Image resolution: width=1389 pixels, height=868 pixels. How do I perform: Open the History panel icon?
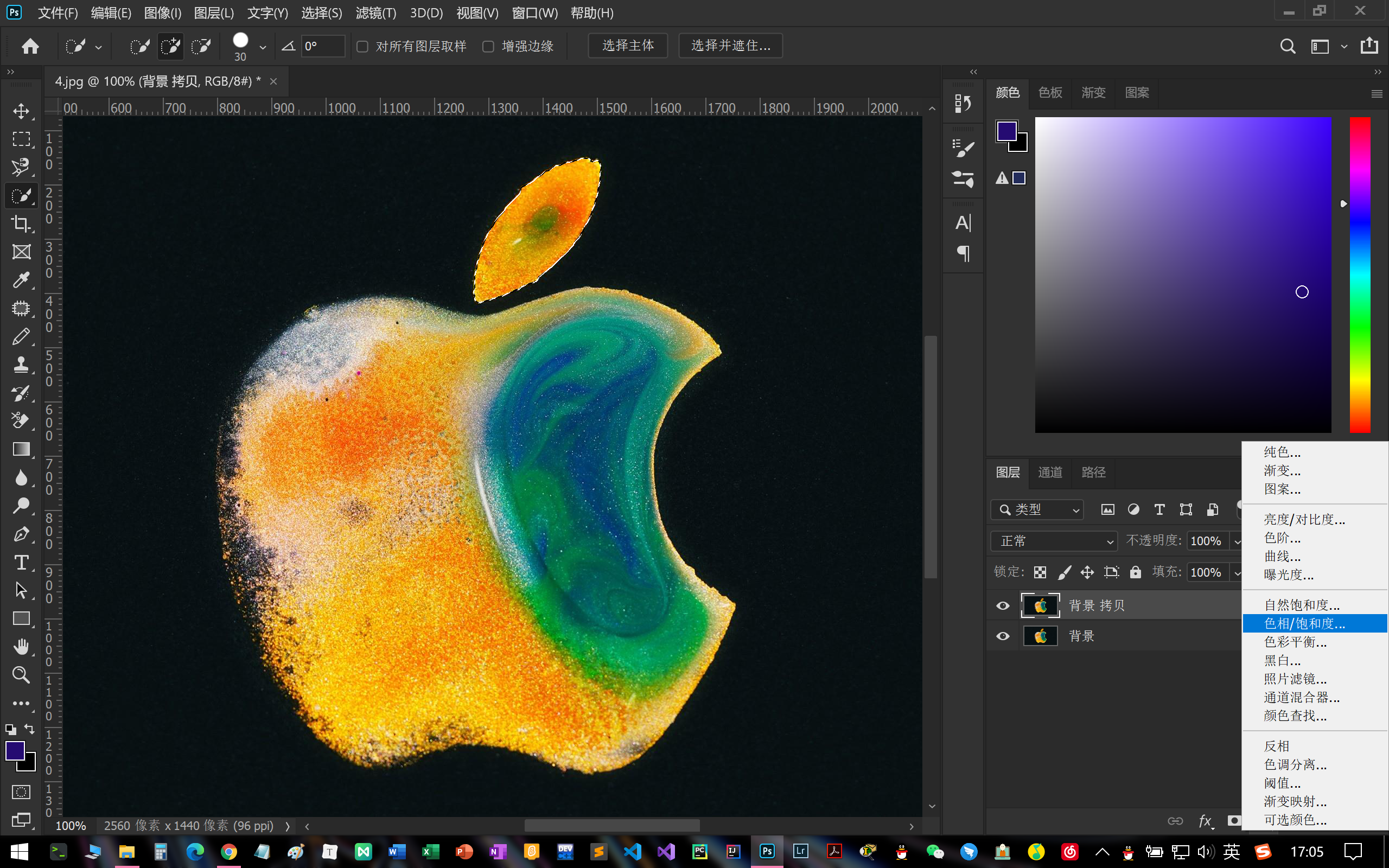[963, 103]
